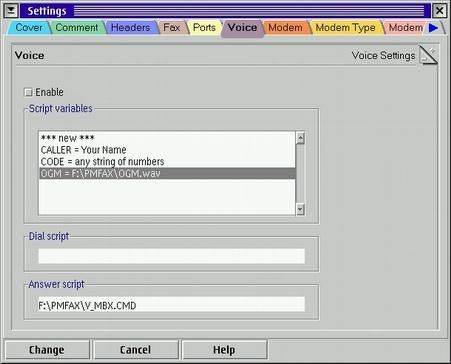This screenshot has width=451, height=364.
Task: Close the Settings window
Action: pos(440,11)
